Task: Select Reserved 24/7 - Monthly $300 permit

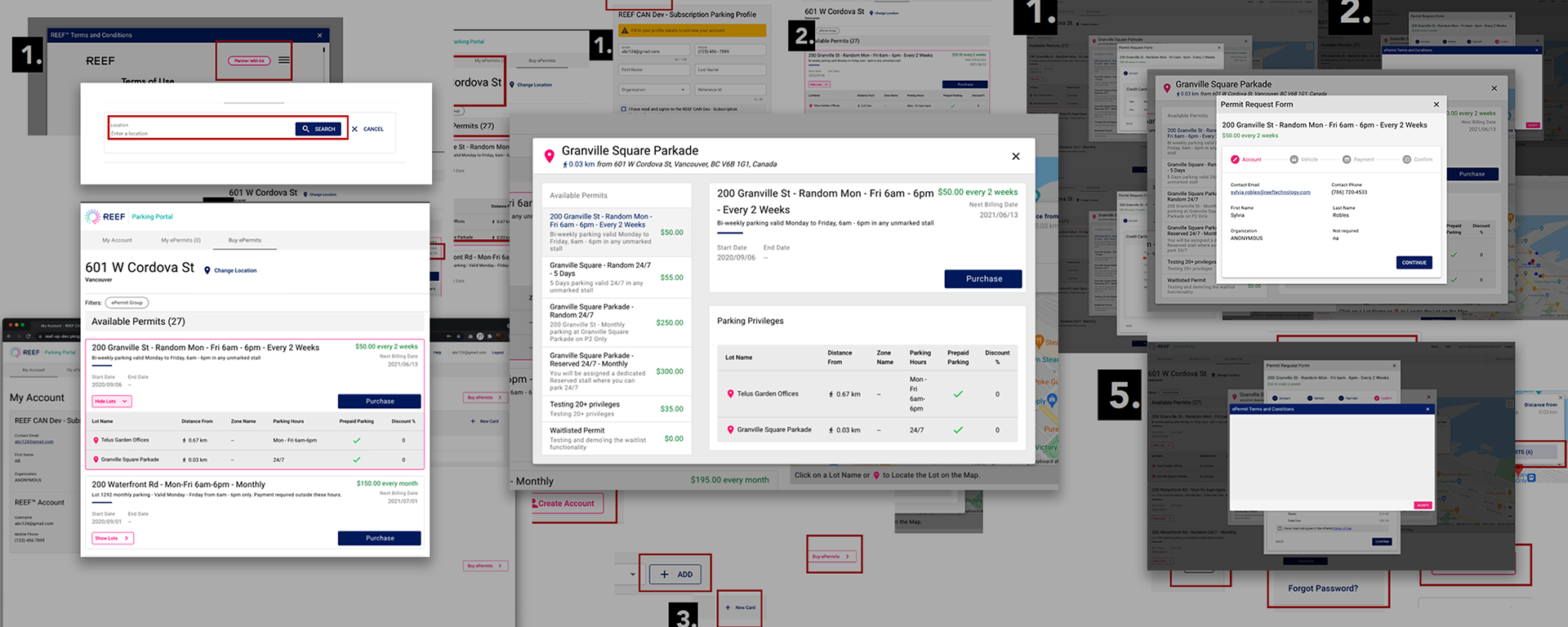Action: pyautogui.click(x=617, y=371)
